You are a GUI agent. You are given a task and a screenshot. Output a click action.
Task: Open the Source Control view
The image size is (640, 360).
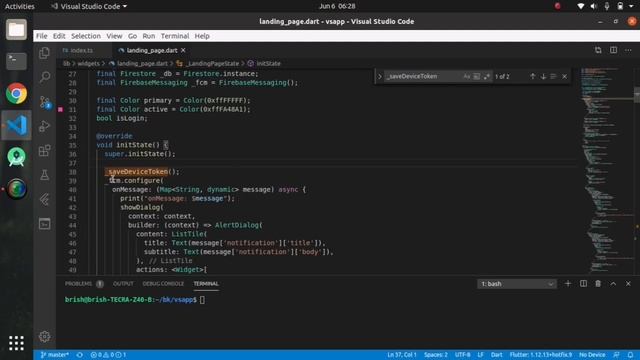coord(44,102)
